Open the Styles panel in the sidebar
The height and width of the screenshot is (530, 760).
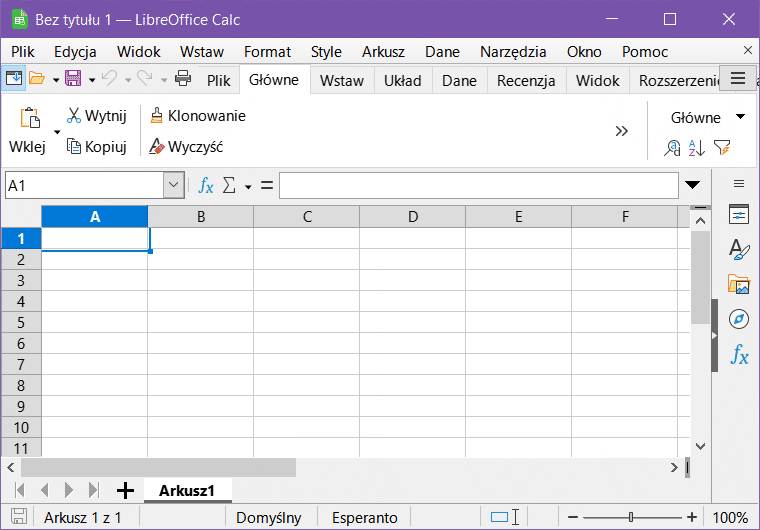(739, 249)
